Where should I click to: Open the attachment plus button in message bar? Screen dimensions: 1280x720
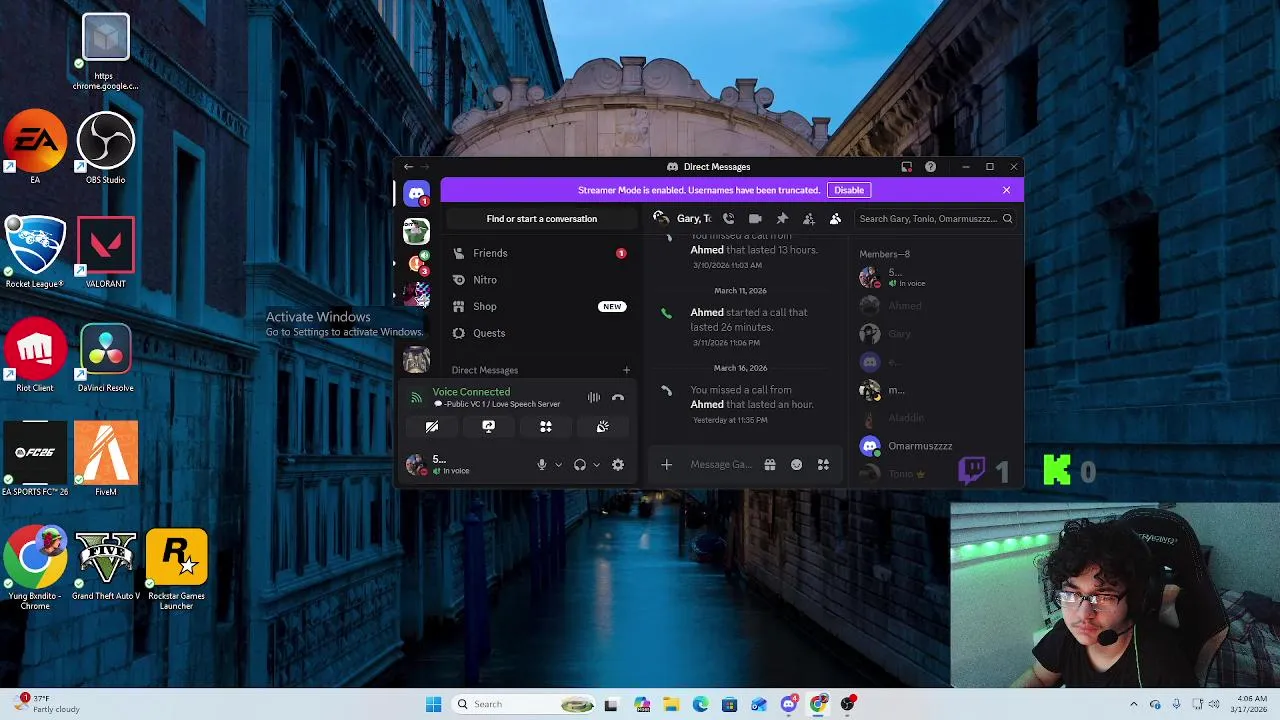667,464
